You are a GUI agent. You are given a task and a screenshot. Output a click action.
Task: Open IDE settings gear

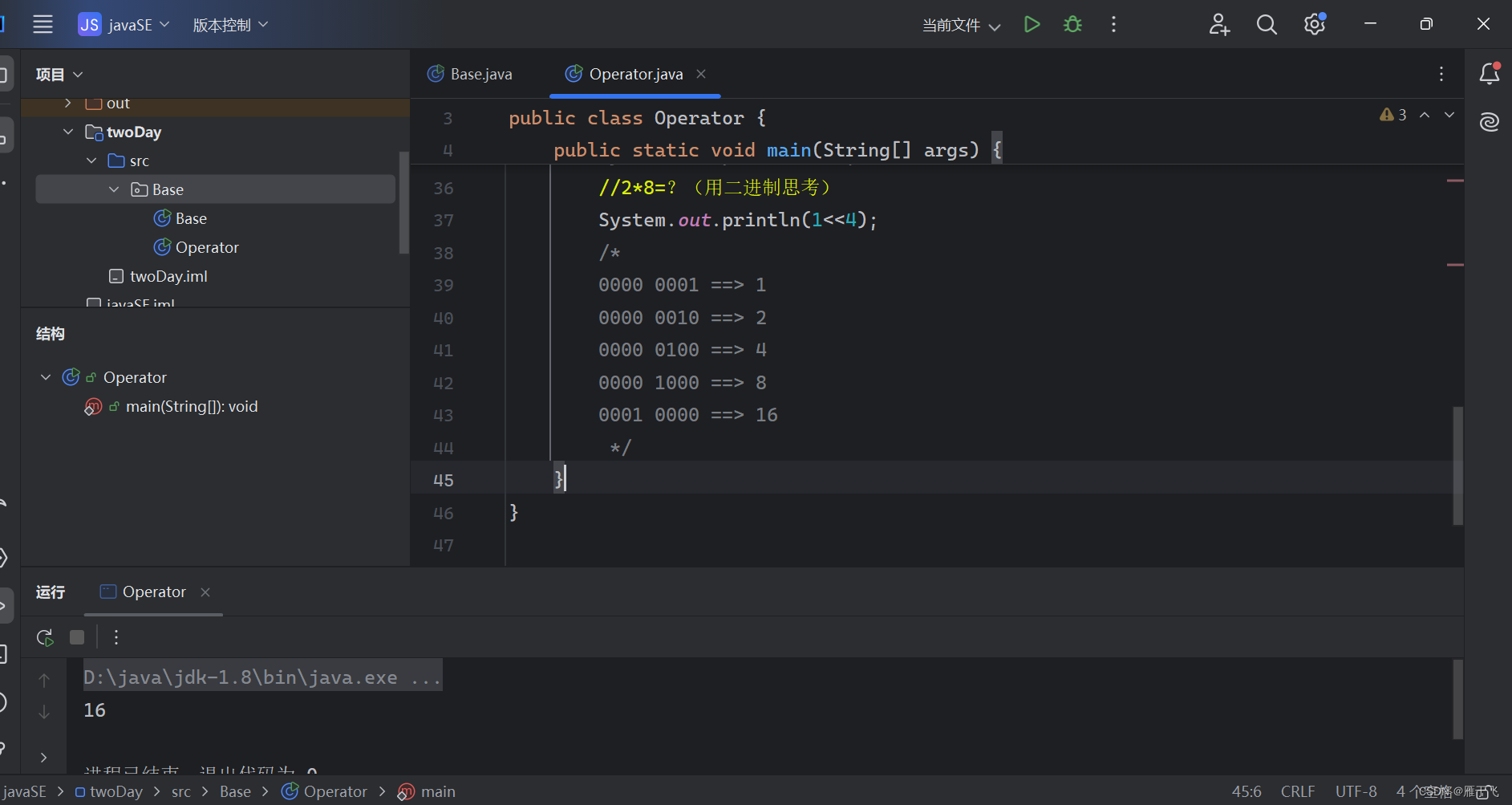(1315, 24)
